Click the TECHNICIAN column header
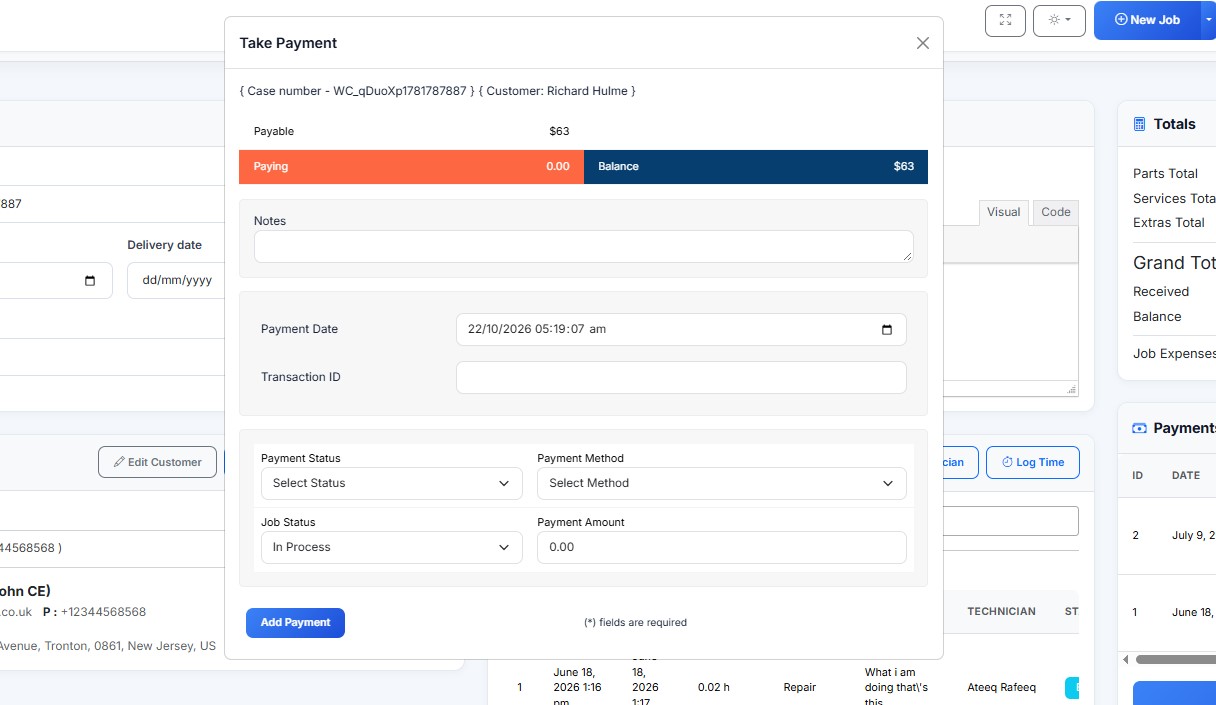1216x705 pixels. (1001, 611)
